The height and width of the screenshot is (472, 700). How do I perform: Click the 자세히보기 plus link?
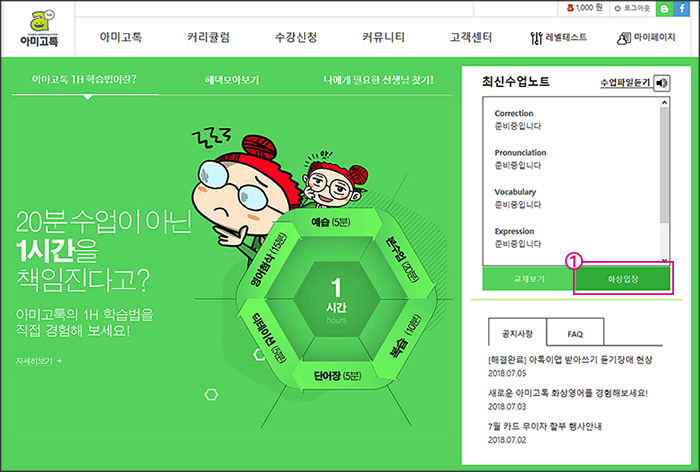click(39, 361)
